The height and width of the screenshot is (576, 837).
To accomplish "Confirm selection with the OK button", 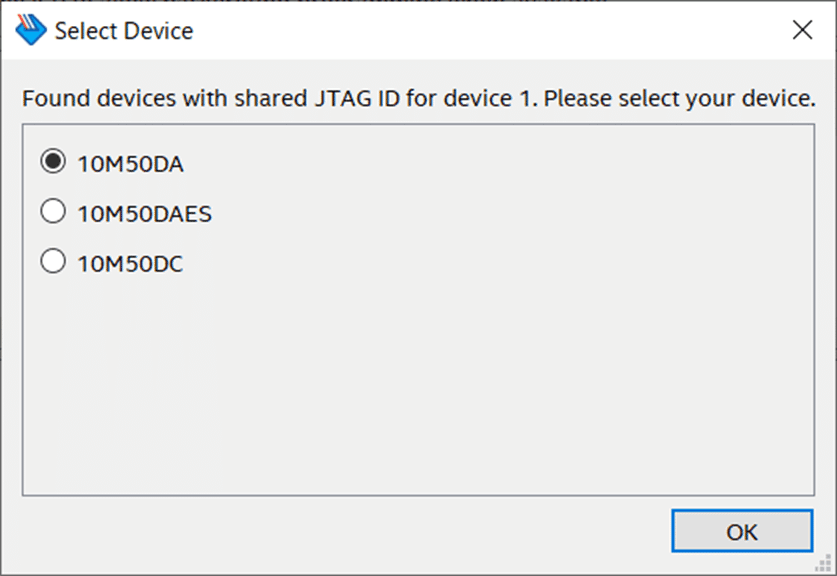I will pos(742,531).
